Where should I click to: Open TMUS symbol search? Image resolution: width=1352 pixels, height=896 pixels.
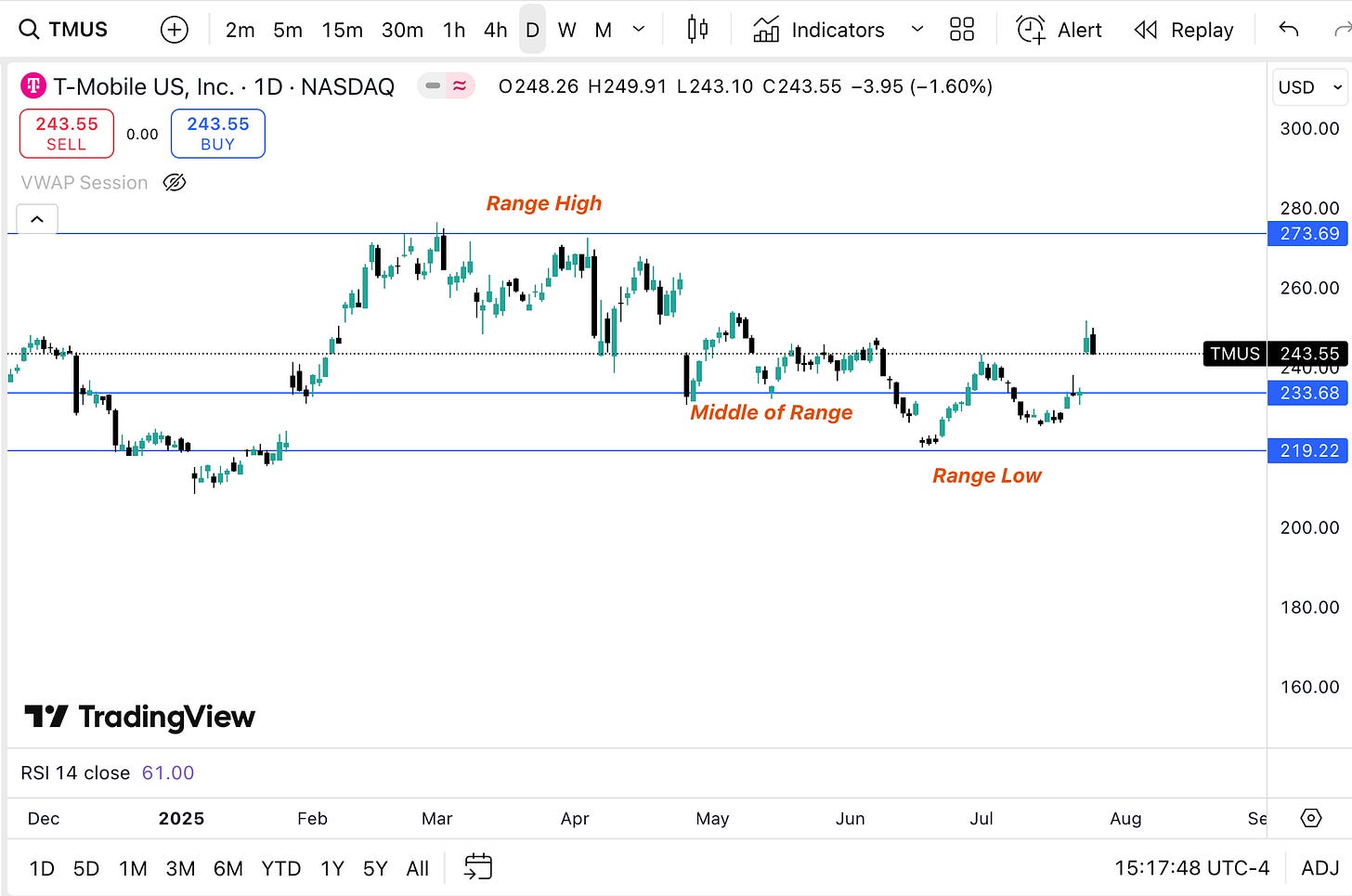pos(64,30)
